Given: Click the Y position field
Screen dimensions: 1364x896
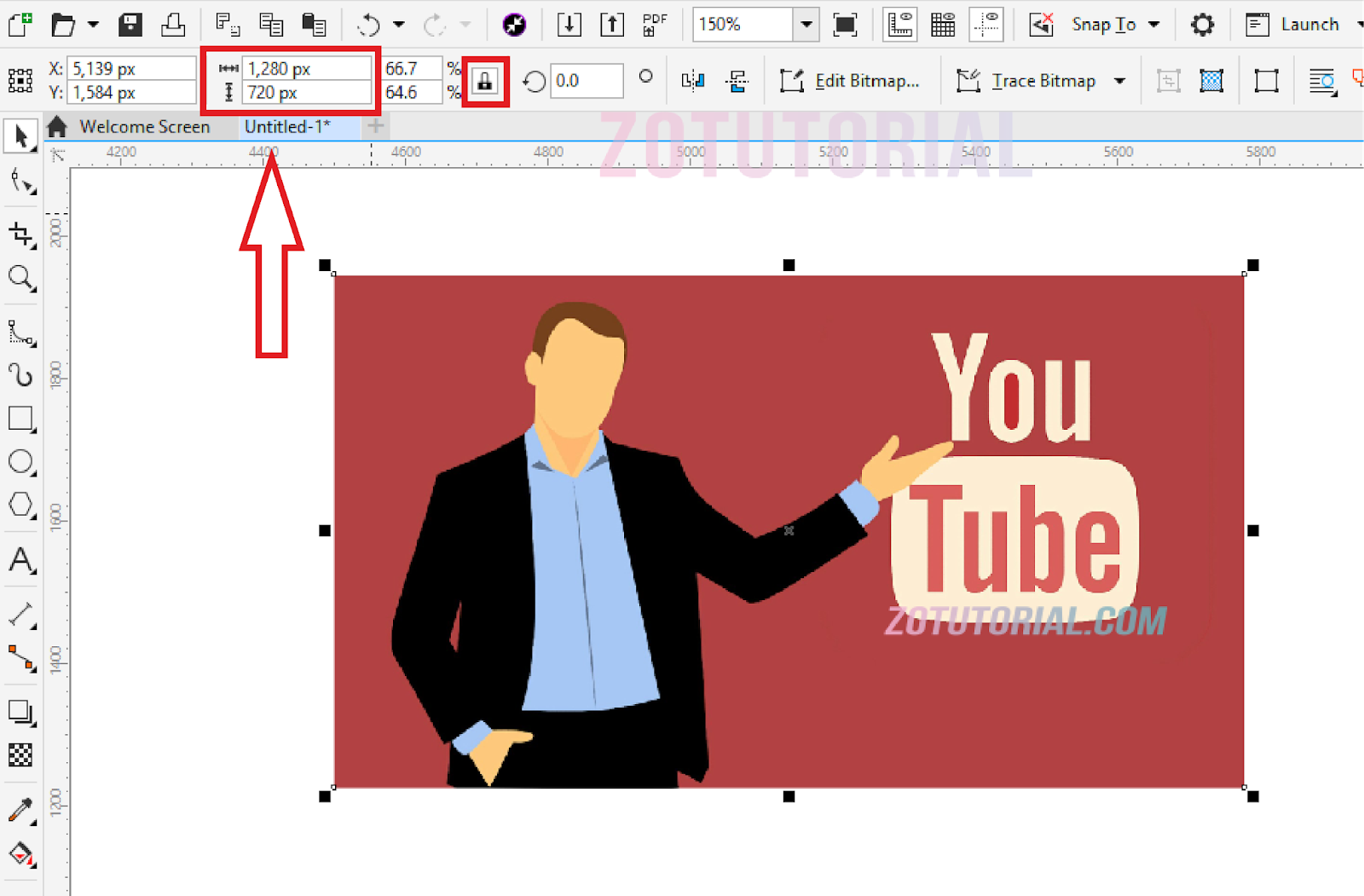Looking at the screenshot, I should coord(131,92).
